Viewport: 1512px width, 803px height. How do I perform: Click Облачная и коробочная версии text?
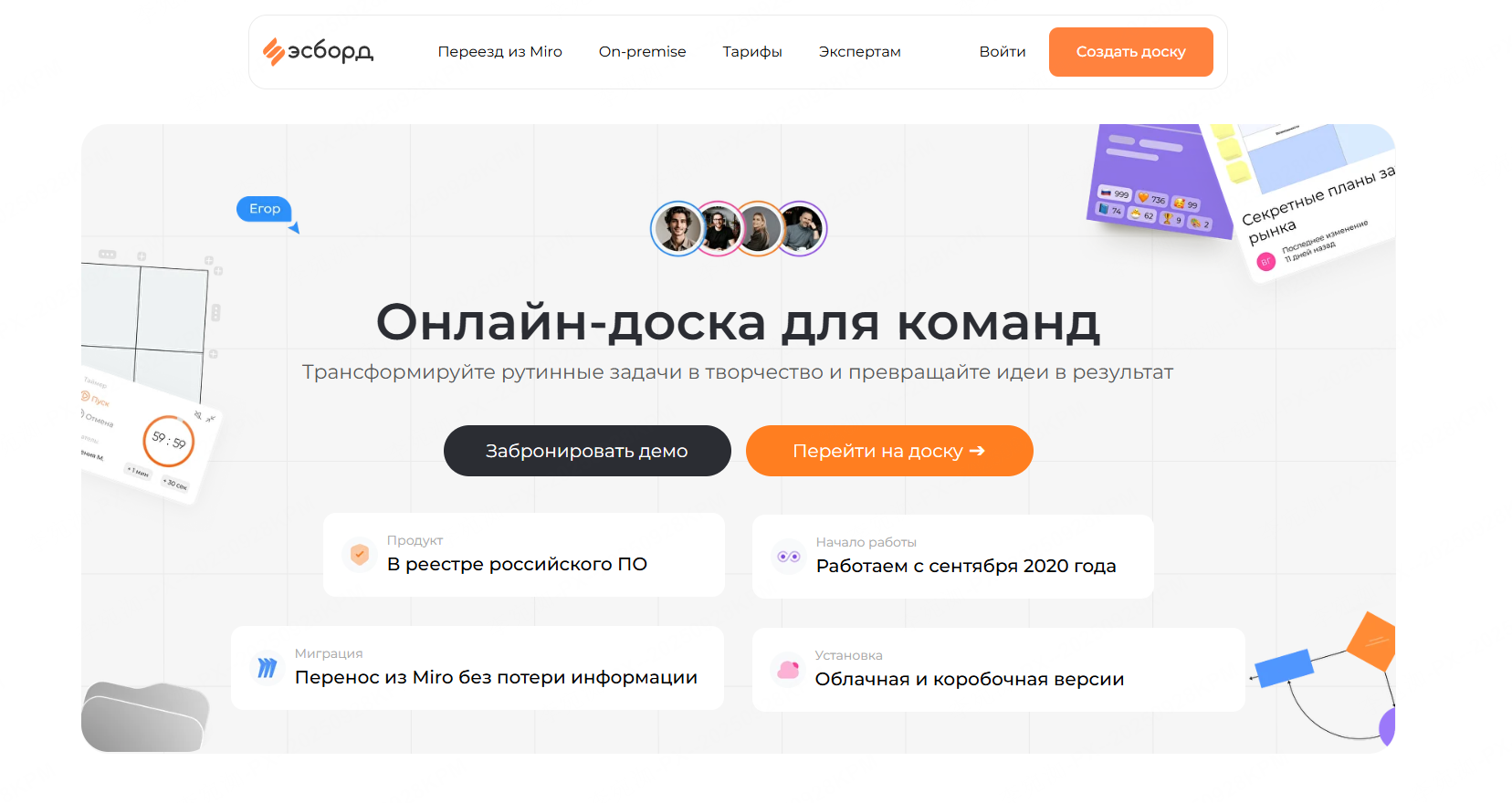click(x=970, y=679)
